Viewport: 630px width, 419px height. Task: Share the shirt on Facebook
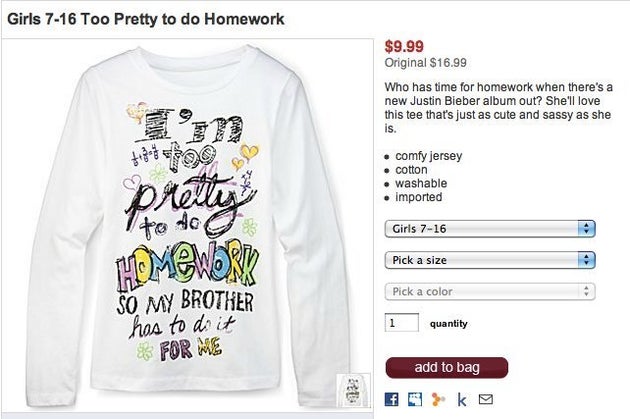point(393,400)
